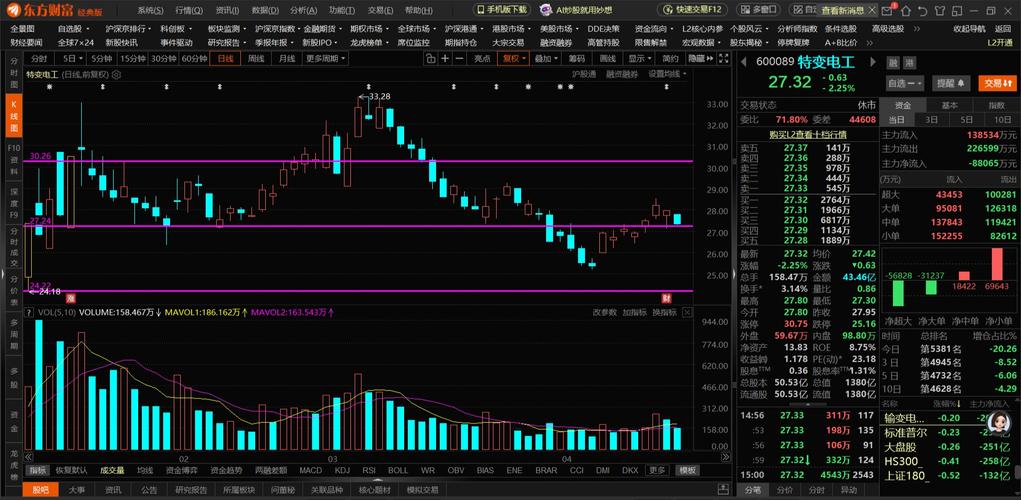Close the volume indicator panel
Screen dimensions: 1021x500
(x=686, y=312)
